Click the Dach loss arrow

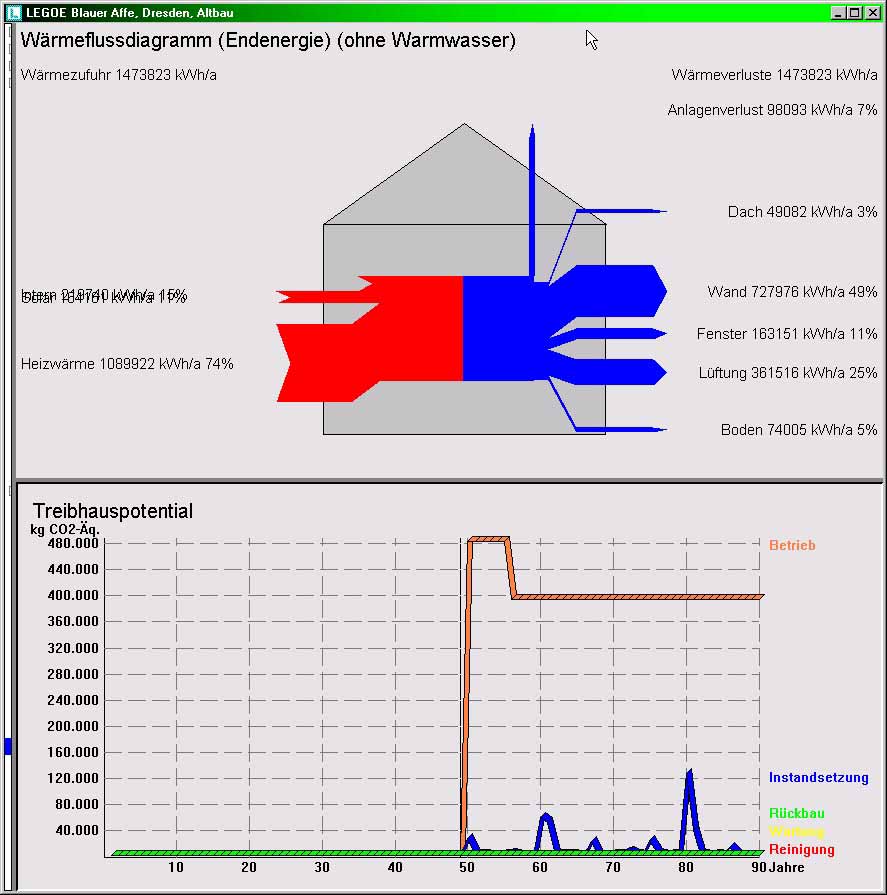pos(620,211)
